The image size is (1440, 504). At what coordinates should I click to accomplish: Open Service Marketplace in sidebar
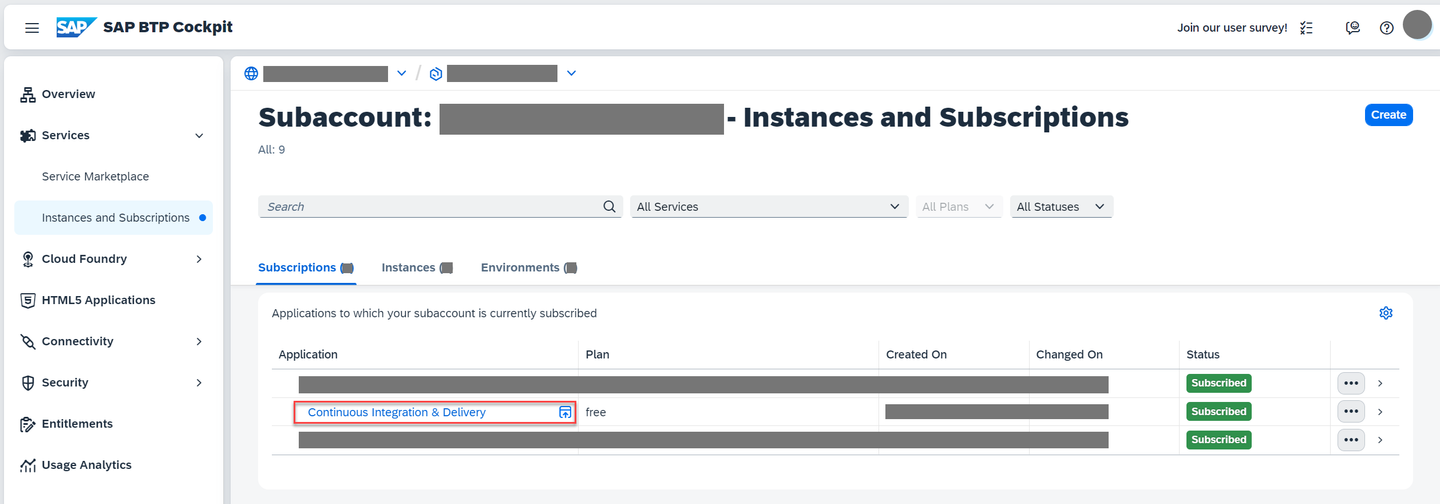[x=95, y=176]
